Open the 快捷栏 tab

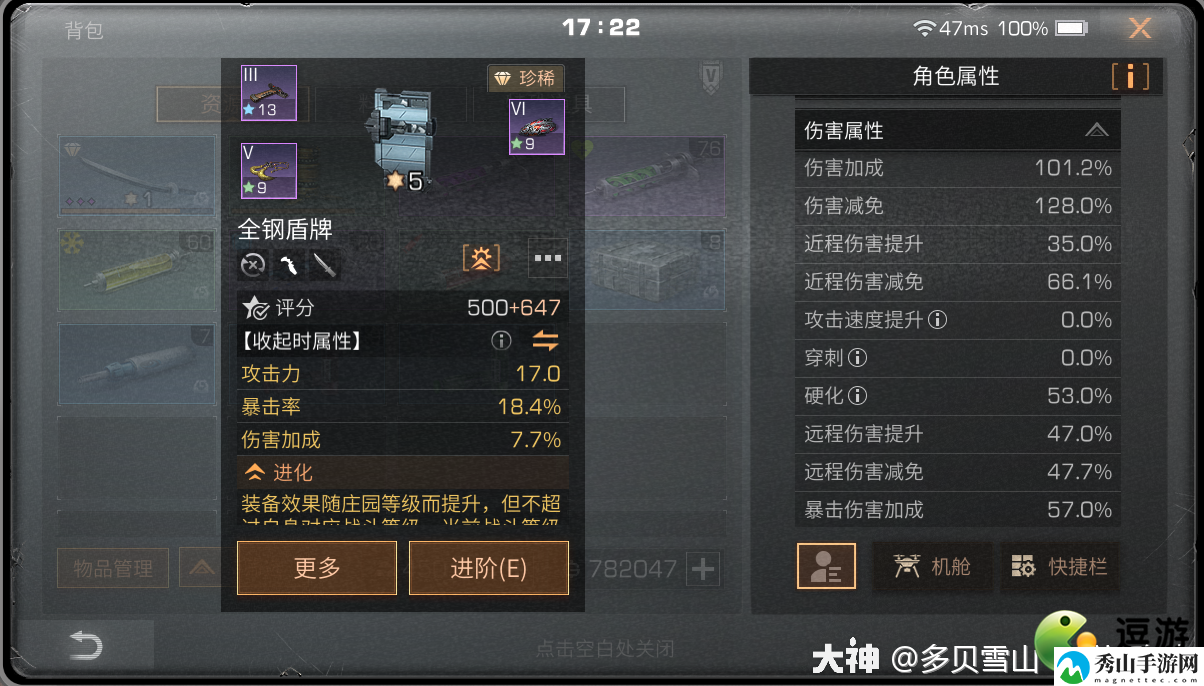point(1060,566)
